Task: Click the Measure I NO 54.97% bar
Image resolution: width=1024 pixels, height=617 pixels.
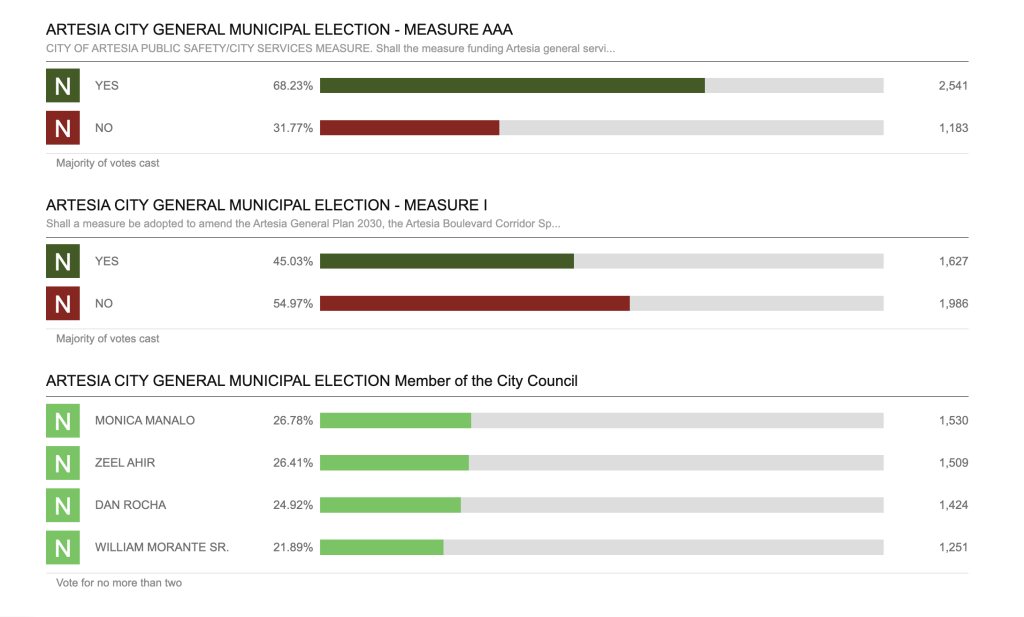Action: click(x=475, y=304)
